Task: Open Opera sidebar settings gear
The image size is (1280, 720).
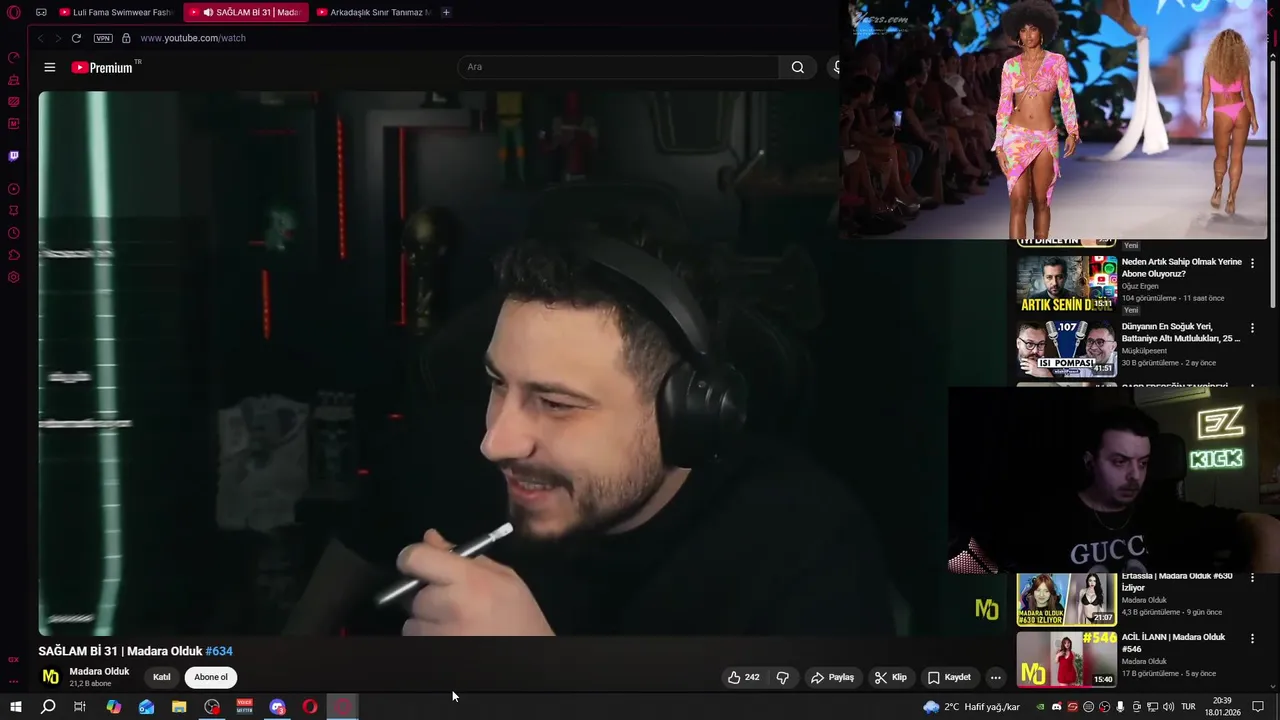Action: 14,277
